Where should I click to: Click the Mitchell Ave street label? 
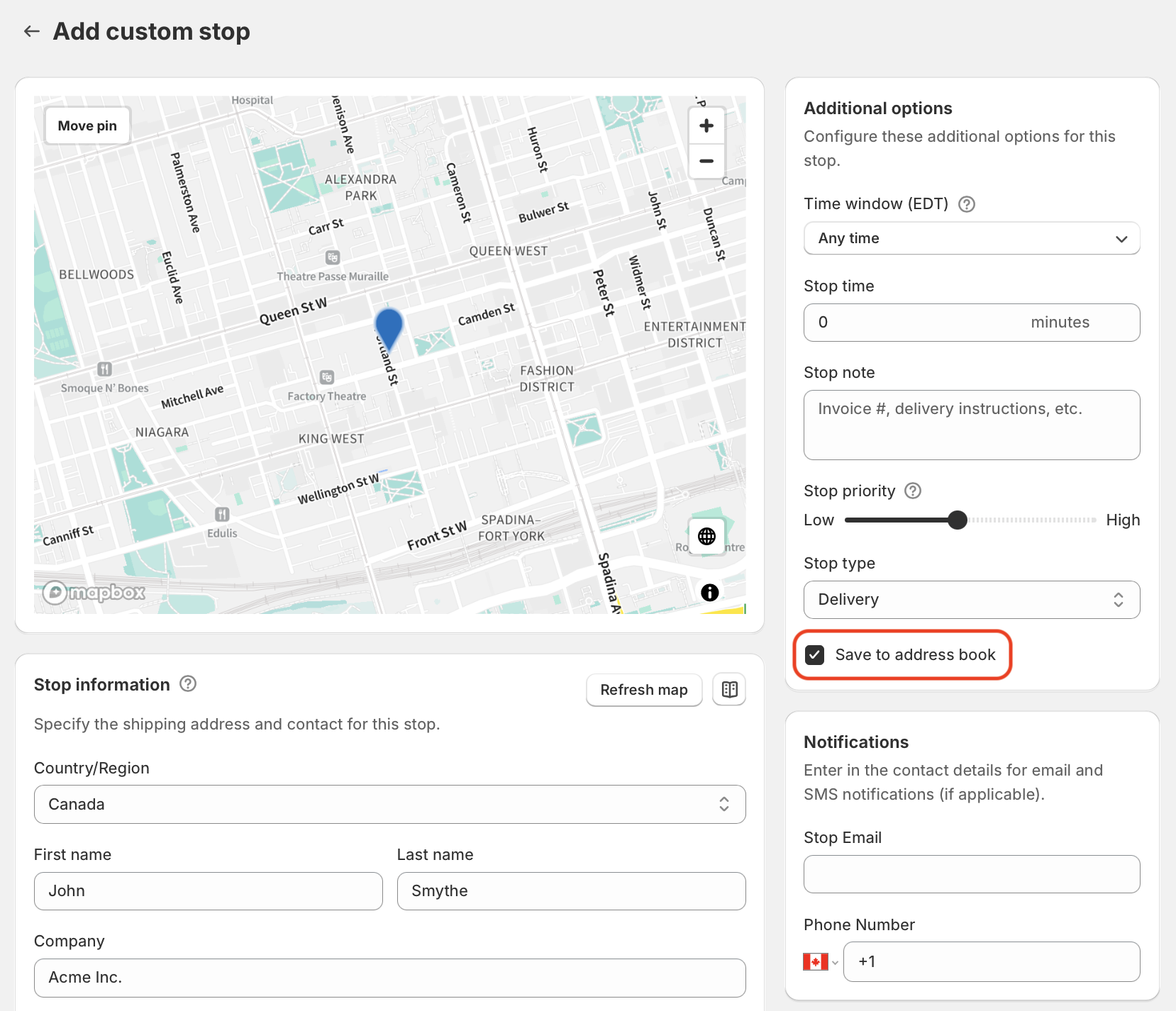click(192, 397)
